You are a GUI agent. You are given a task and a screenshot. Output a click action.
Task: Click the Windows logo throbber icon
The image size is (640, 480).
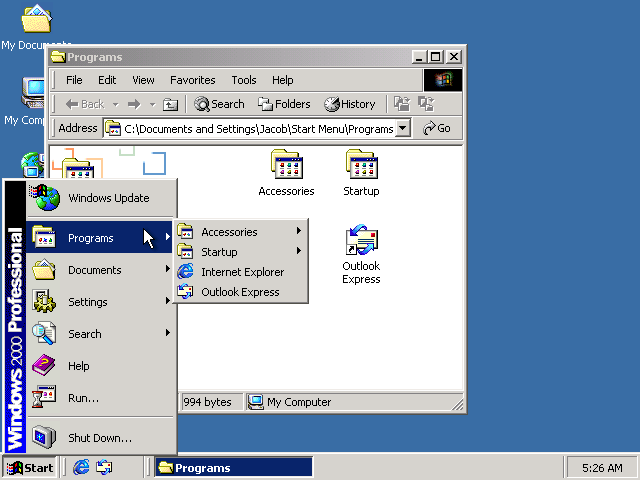point(443,80)
